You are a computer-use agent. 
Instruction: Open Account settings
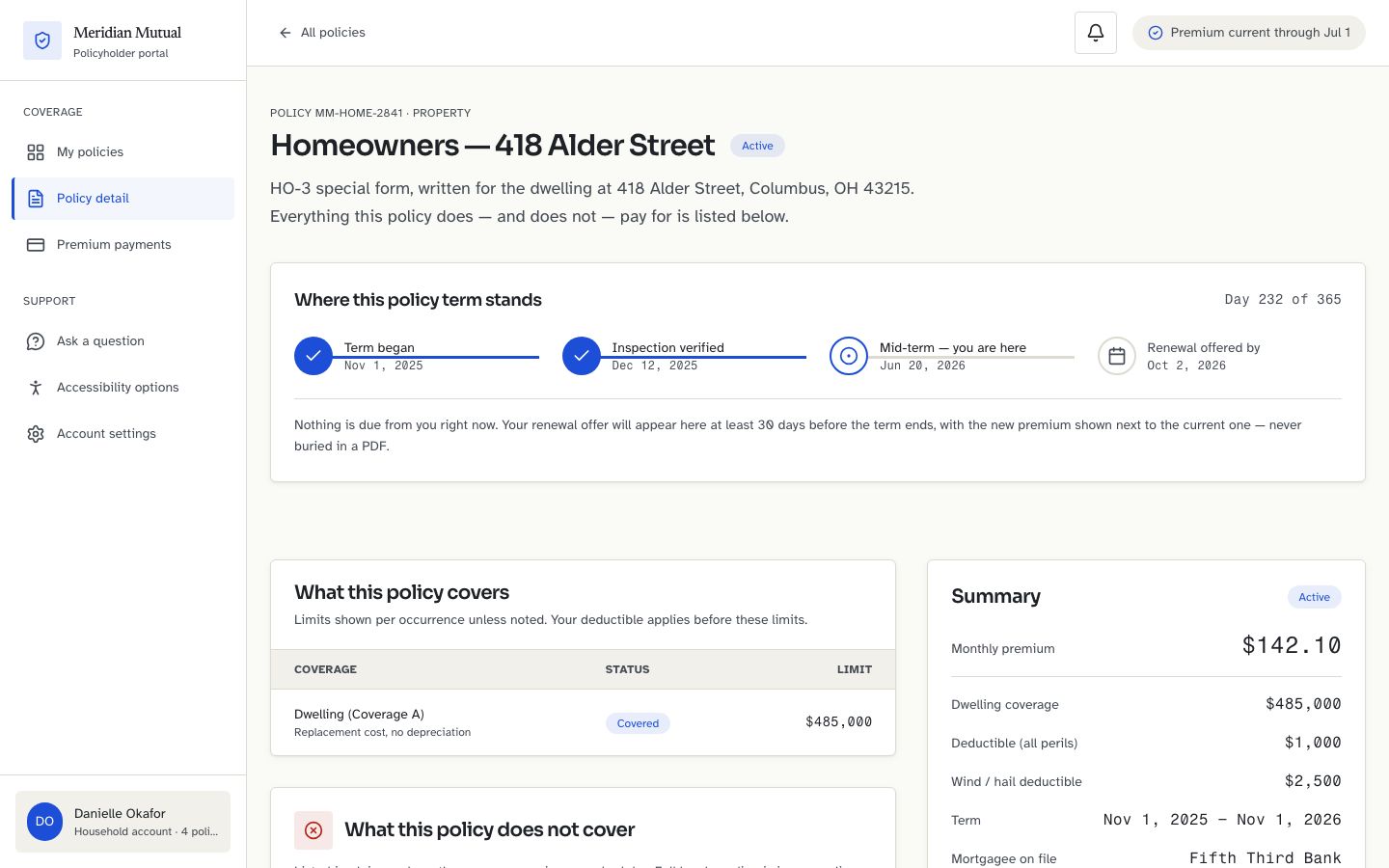123,434
